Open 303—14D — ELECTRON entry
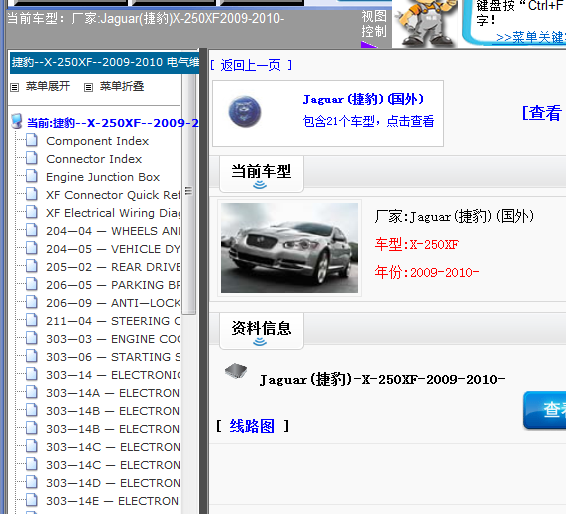This screenshot has width=566, height=514. [113, 483]
